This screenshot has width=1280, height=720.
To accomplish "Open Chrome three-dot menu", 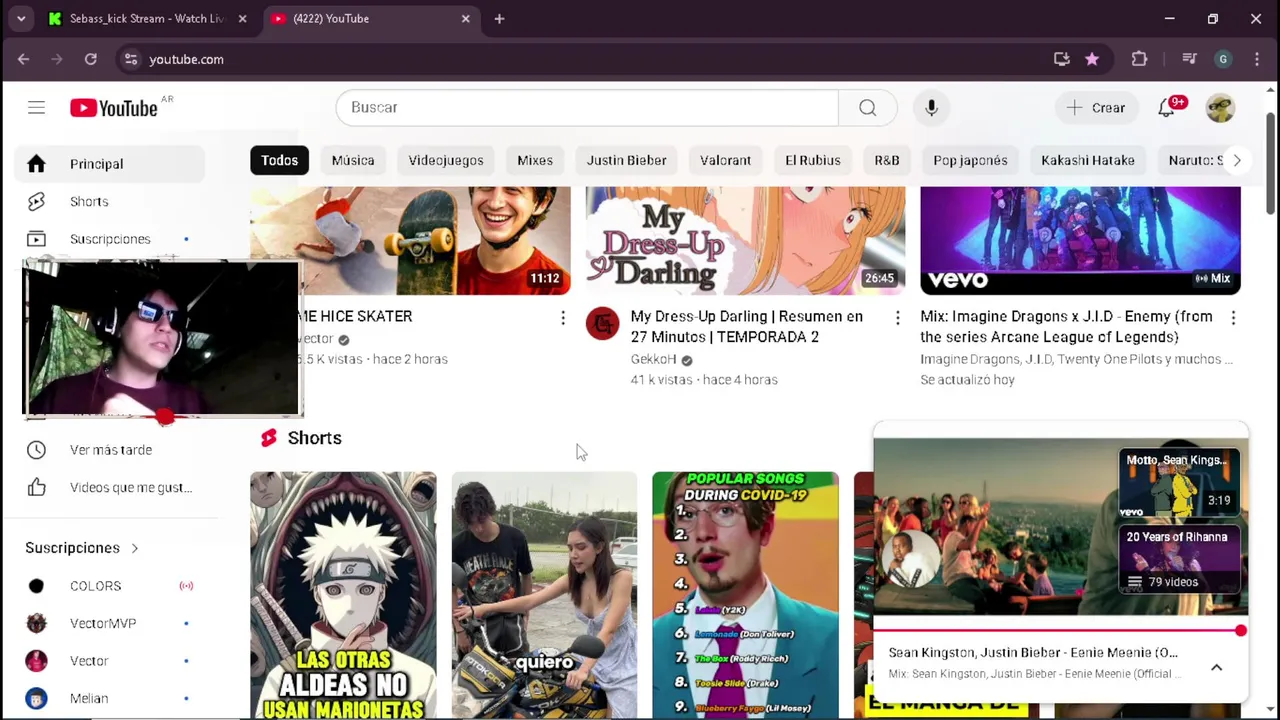I will point(1257,59).
